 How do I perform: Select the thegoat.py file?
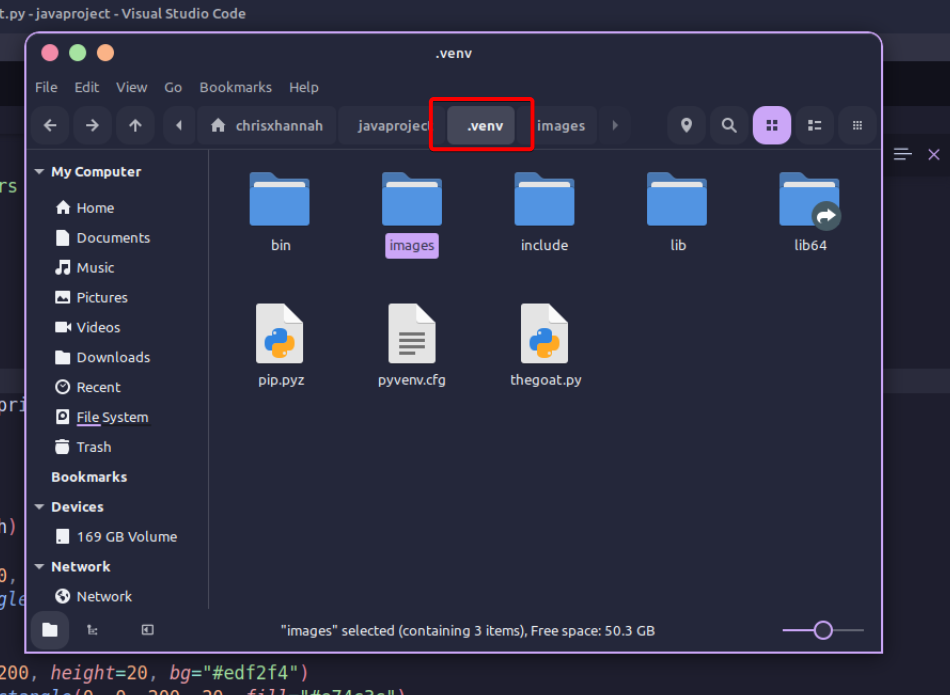click(x=545, y=345)
